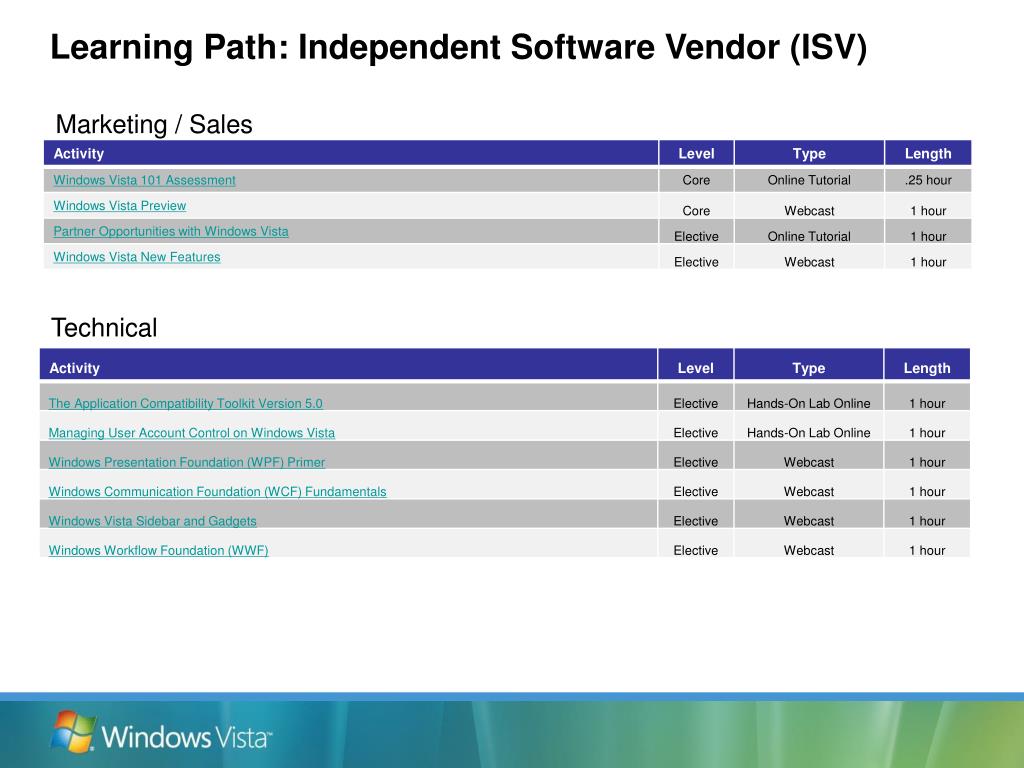Click the Marketing / Sales section heading

154,124
